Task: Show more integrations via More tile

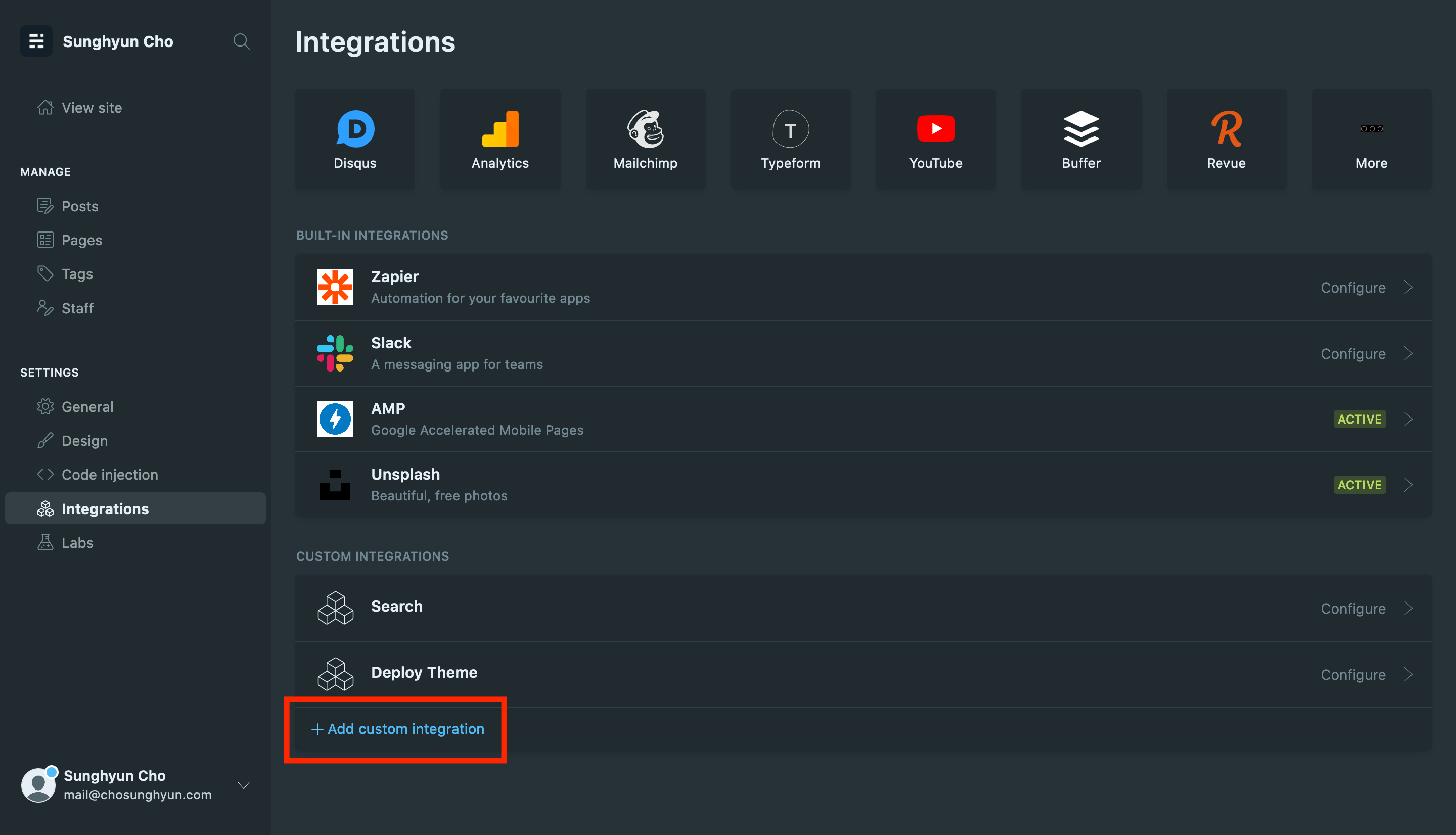Action: coord(1371,140)
